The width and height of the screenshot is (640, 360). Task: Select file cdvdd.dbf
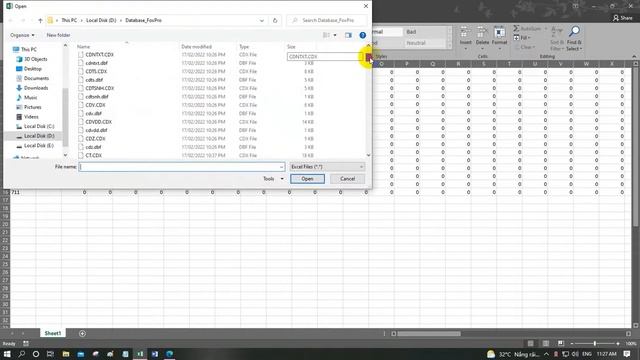96,130
